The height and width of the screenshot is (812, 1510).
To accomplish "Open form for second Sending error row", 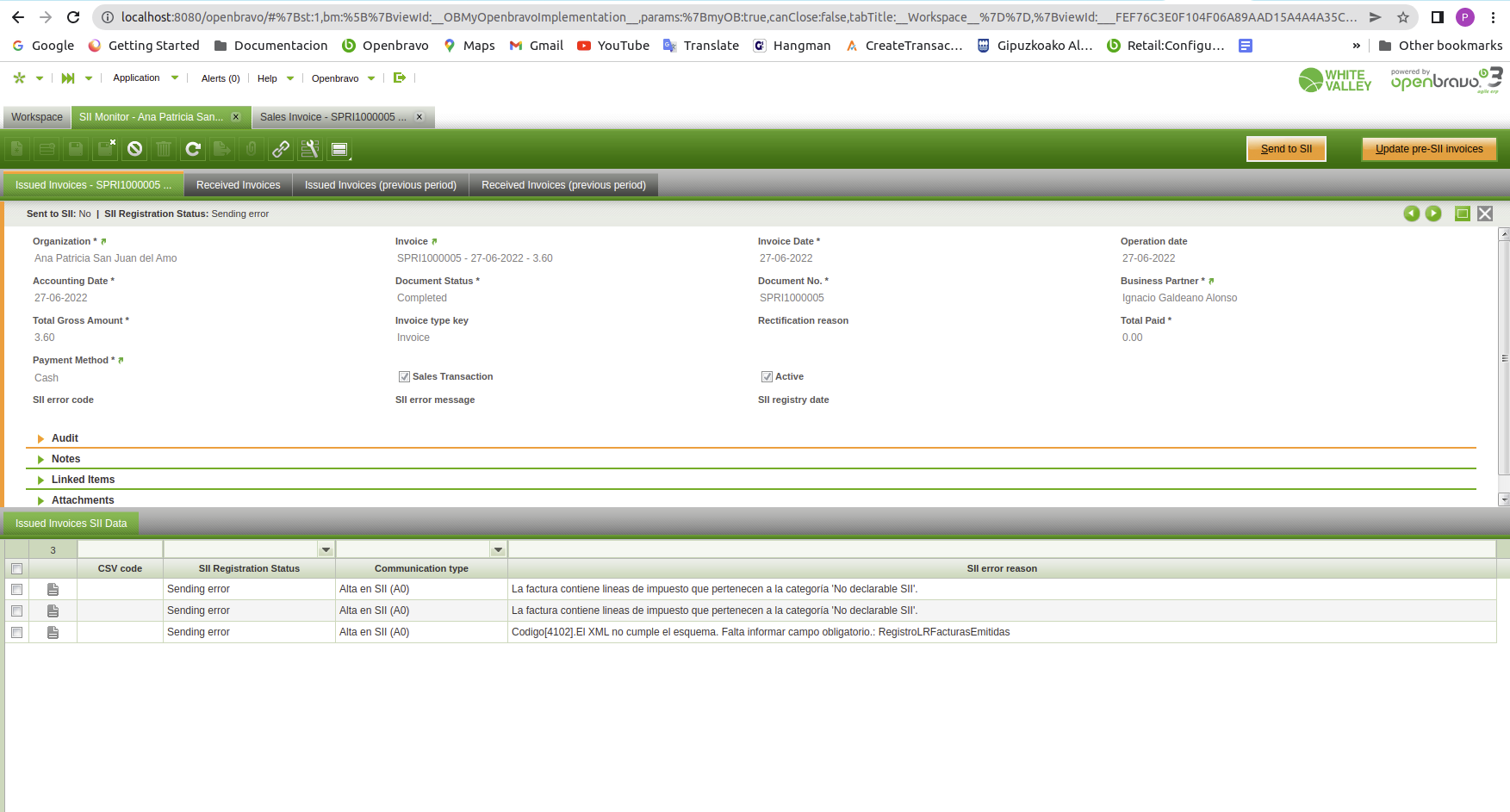I will click(53, 611).
